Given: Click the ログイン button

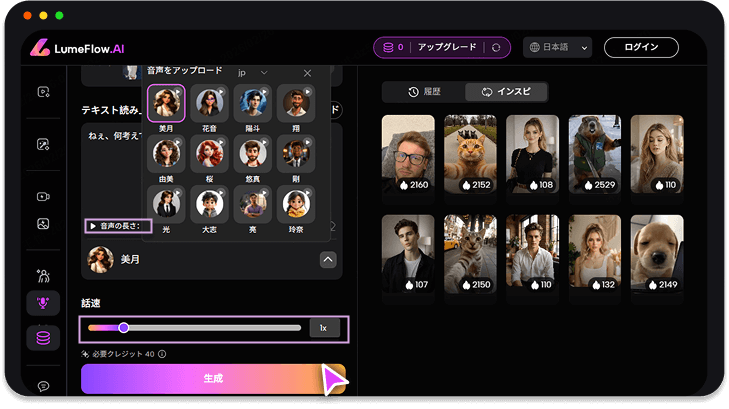Looking at the screenshot, I should pyautogui.click(x=641, y=47).
